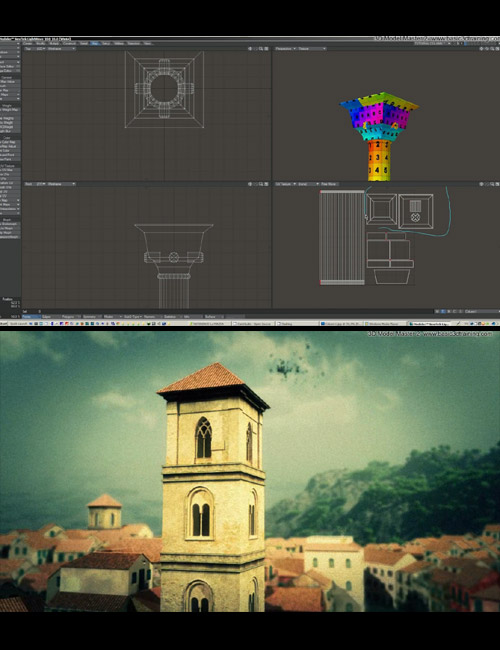Switch to the Utilities tab
500x650 pixels.
click(119, 43)
